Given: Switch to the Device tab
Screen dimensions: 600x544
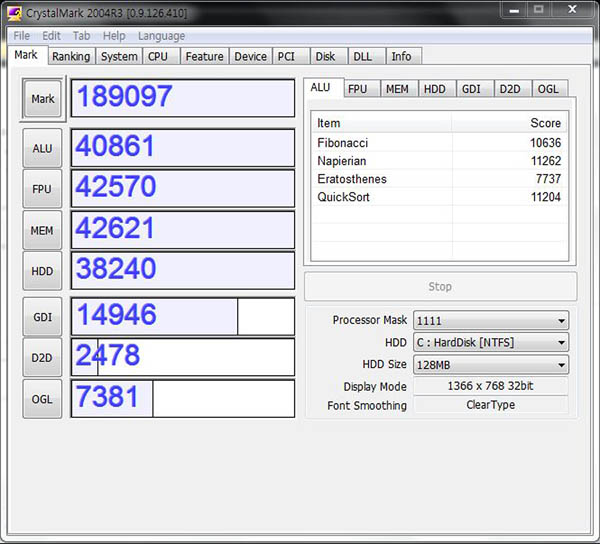Looking at the screenshot, I should pos(250,56).
